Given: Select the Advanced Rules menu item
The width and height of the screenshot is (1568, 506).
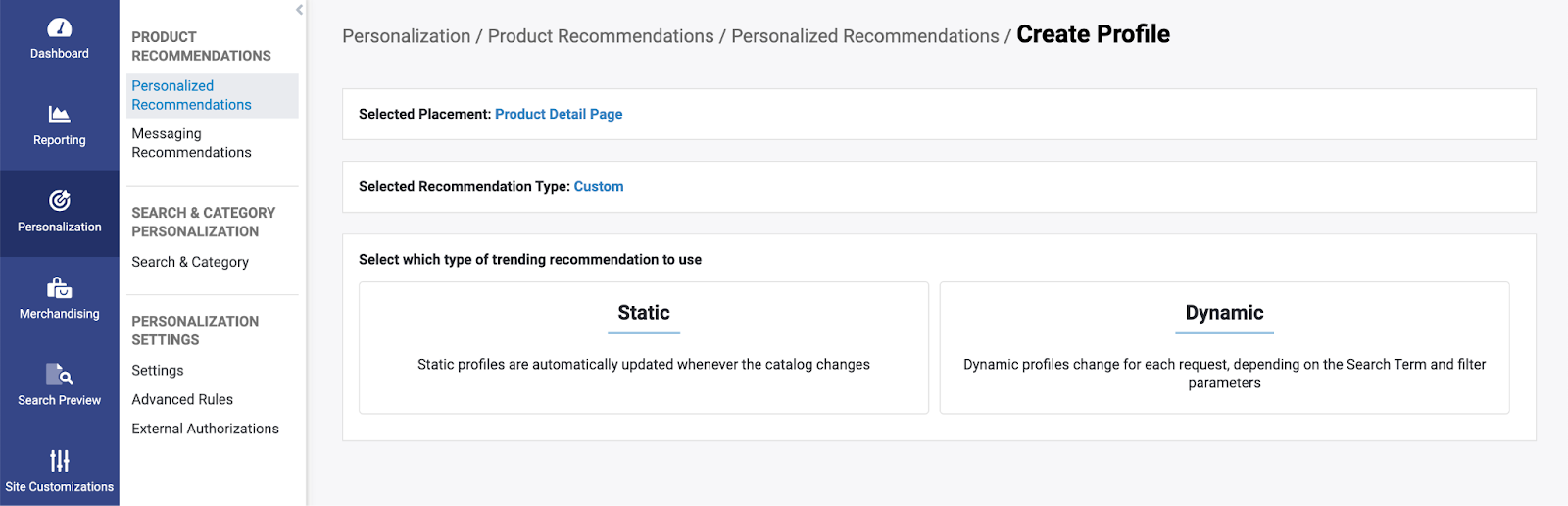Looking at the screenshot, I should 182,400.
